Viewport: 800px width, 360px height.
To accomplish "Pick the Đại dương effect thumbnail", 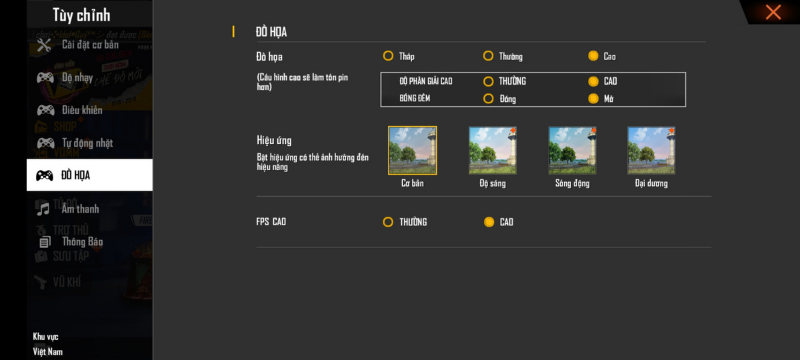I will (651, 150).
